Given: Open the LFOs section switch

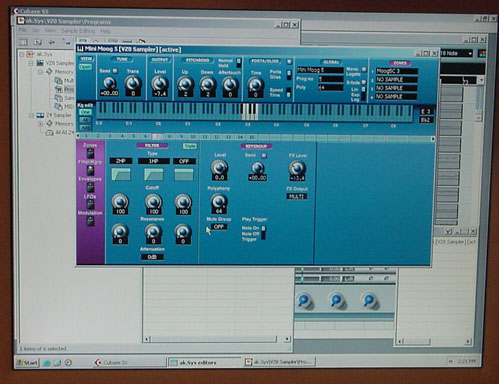Looking at the screenshot, I should pos(90,204).
